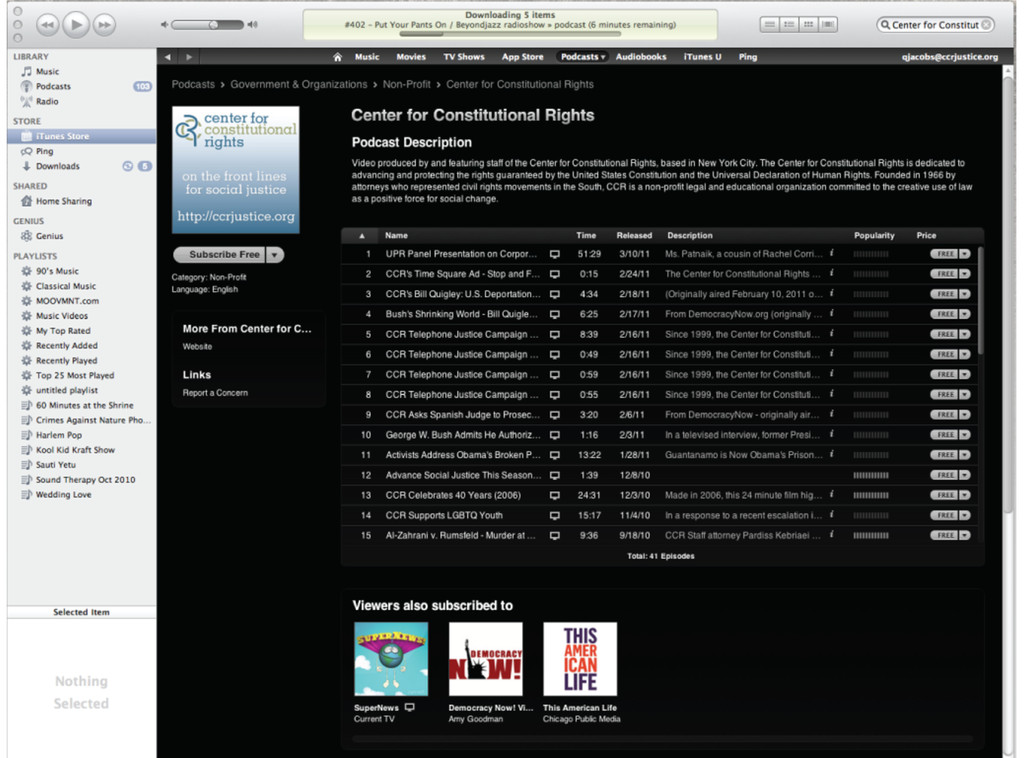Open price dropdown arrow for Bush's Shrinking World
This screenshot has height=758, width=1024.
click(965, 314)
